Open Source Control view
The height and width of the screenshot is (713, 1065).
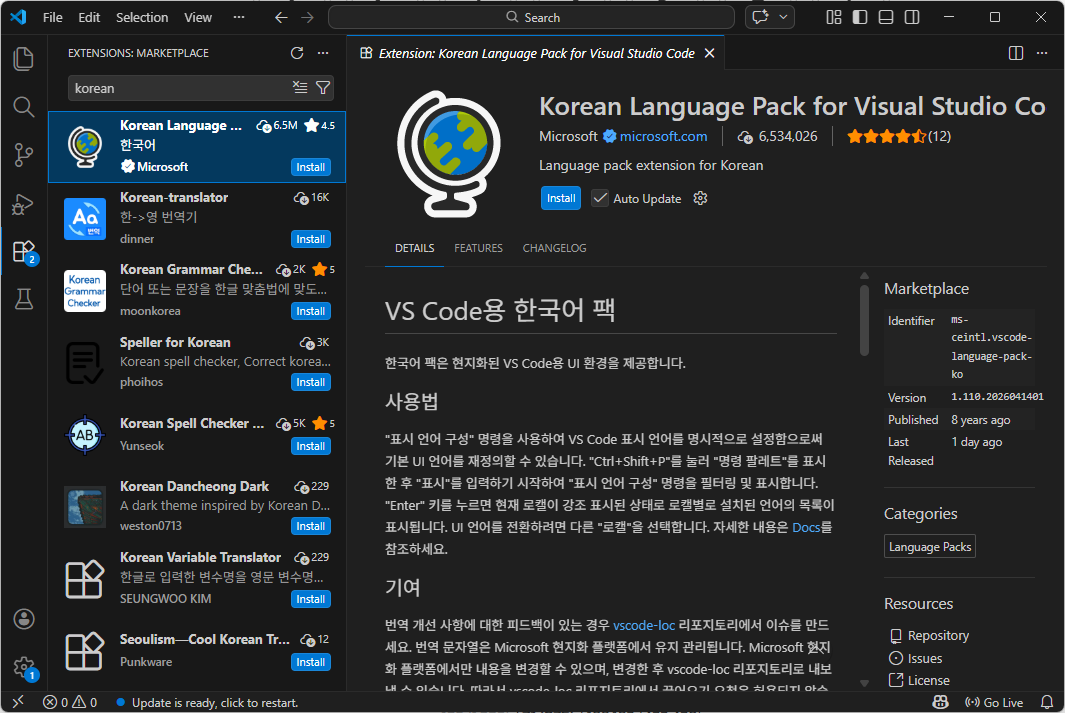point(24,154)
